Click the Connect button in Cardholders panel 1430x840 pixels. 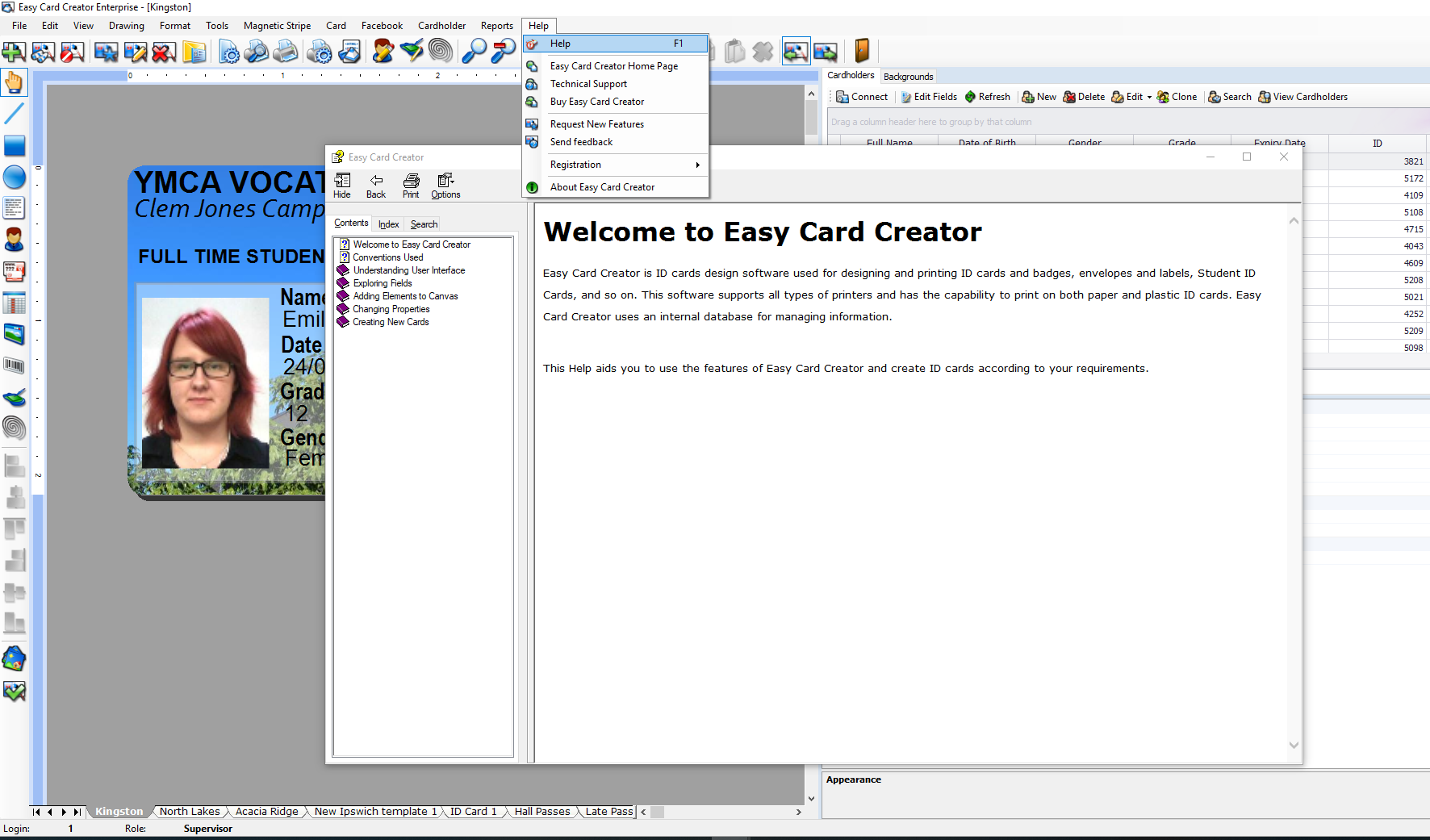[x=862, y=97]
